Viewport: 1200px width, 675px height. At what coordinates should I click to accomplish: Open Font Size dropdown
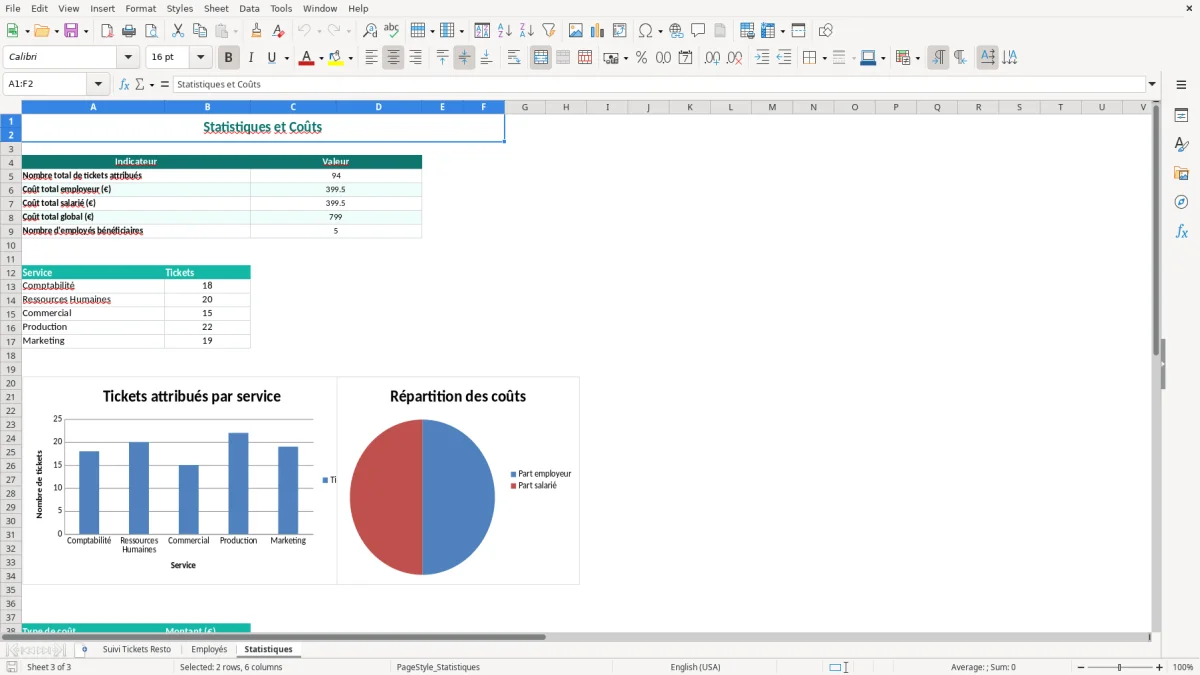[201, 58]
